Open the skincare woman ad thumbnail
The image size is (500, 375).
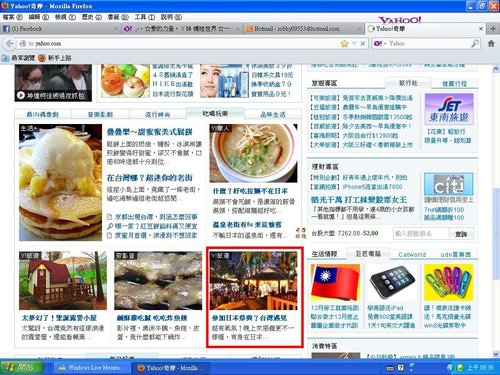click(x=224, y=81)
